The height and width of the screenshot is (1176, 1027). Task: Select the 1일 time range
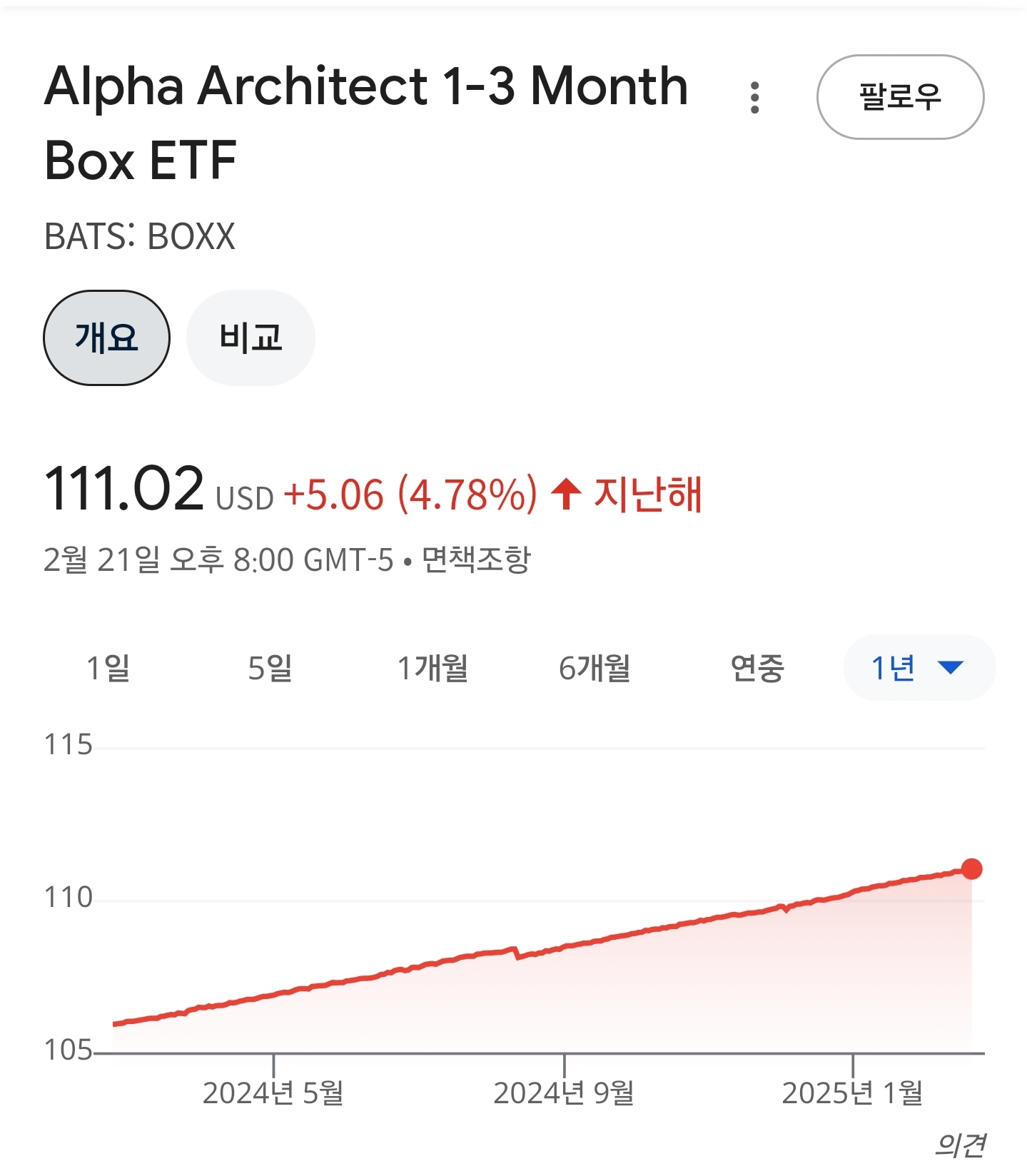click(x=108, y=668)
